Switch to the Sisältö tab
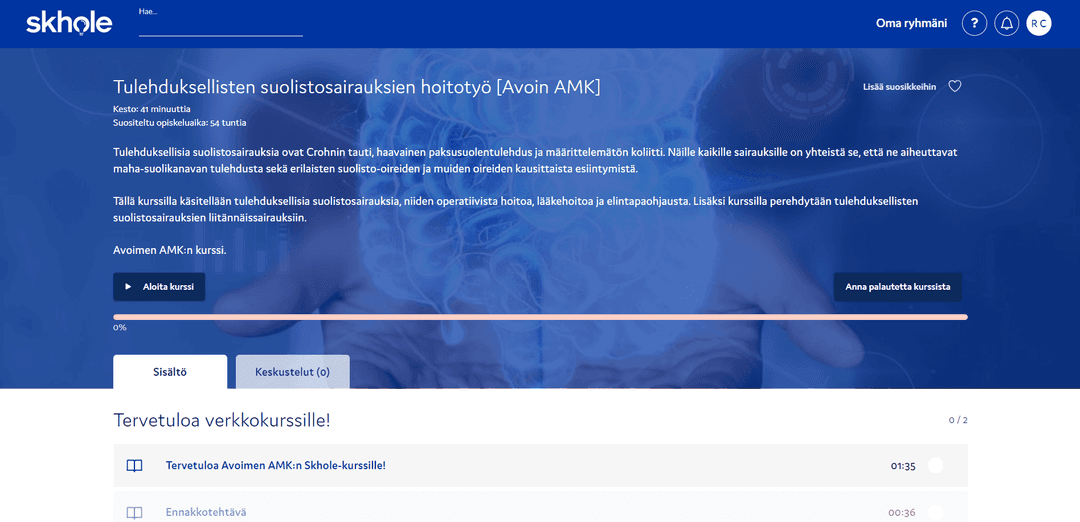Viewport: 1080px width, 522px height. coord(170,372)
